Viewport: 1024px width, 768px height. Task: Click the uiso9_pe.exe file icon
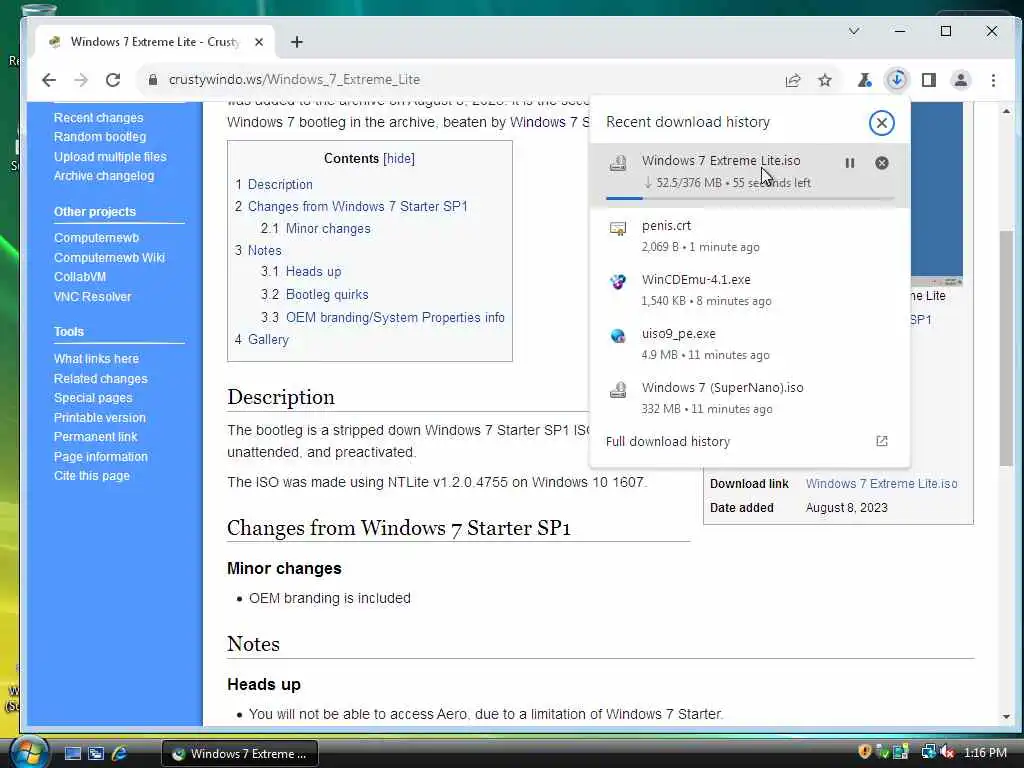tap(618, 336)
